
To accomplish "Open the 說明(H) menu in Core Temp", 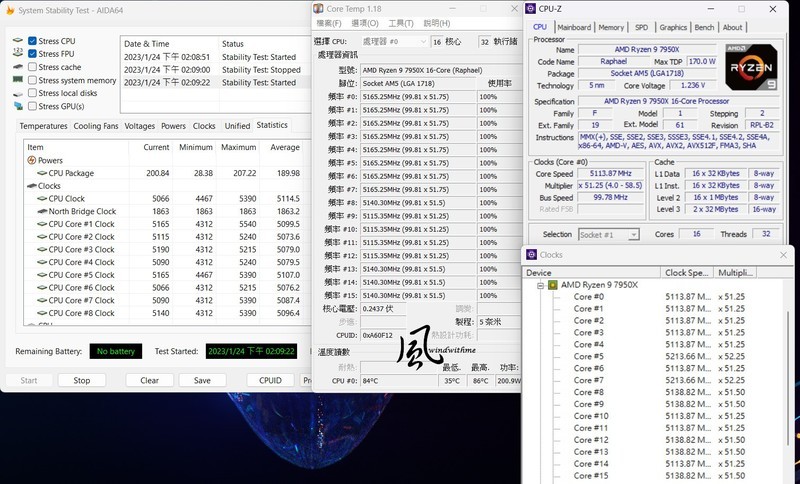I will [437, 23].
